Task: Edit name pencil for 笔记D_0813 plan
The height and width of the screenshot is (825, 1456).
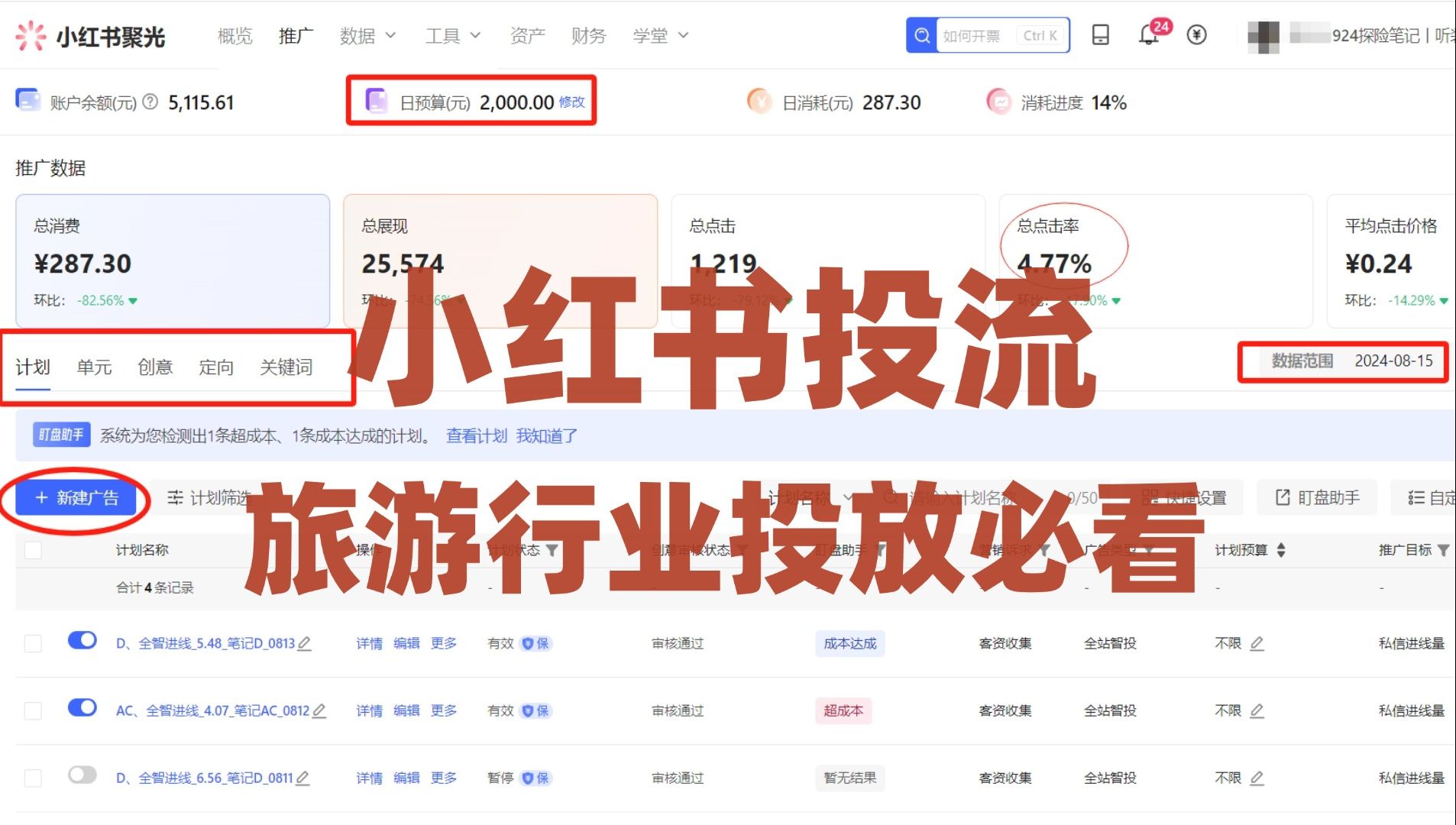Action: (305, 644)
